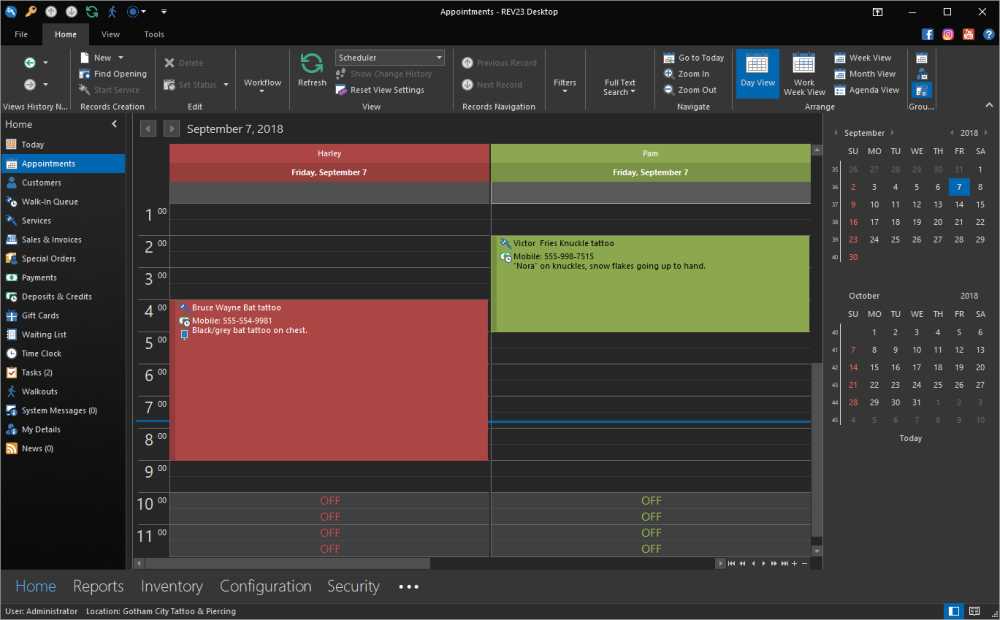Go to next day arrow
1000x620 pixels.
tap(171, 129)
